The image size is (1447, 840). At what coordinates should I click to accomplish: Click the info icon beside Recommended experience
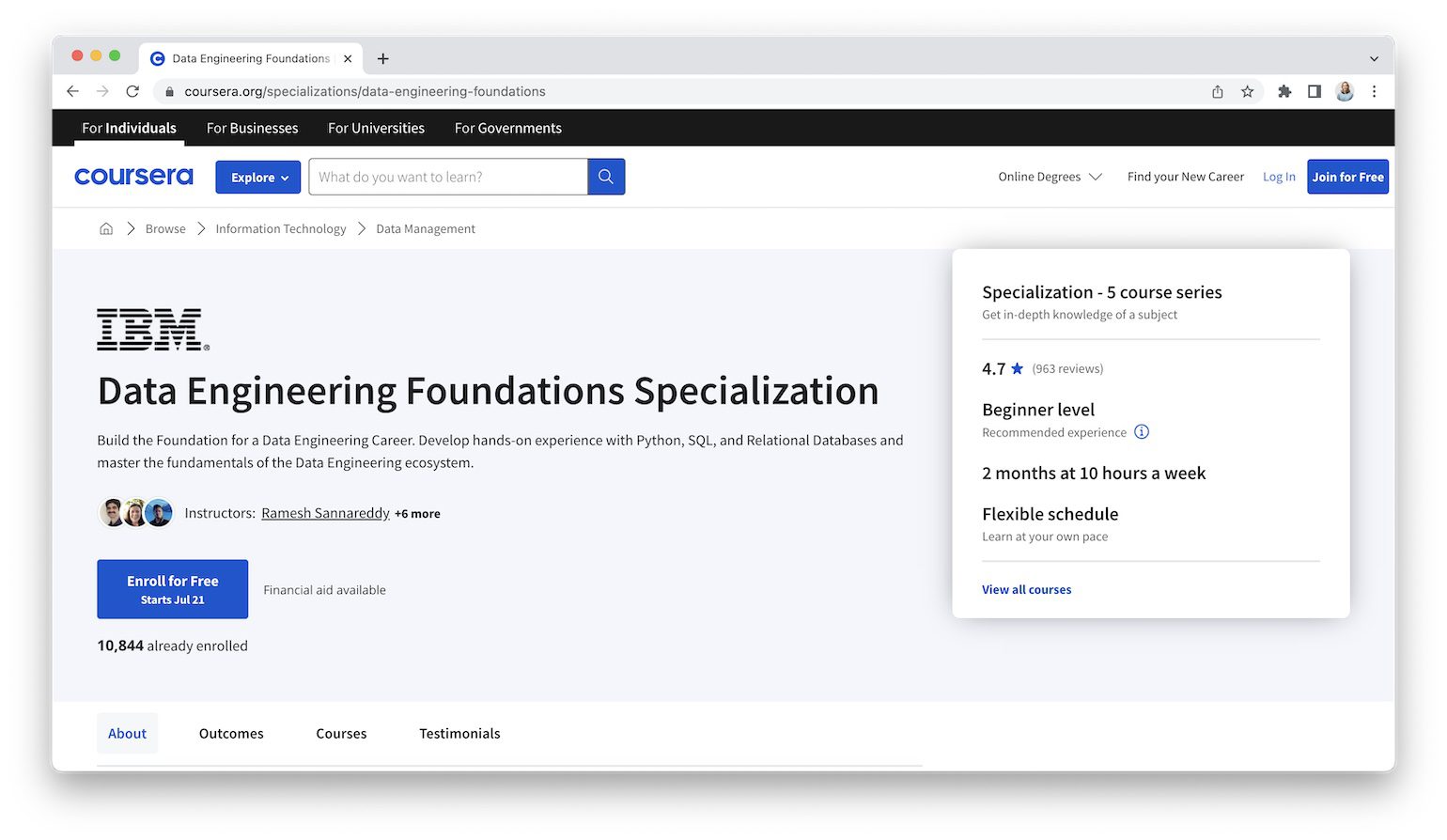[1142, 432]
